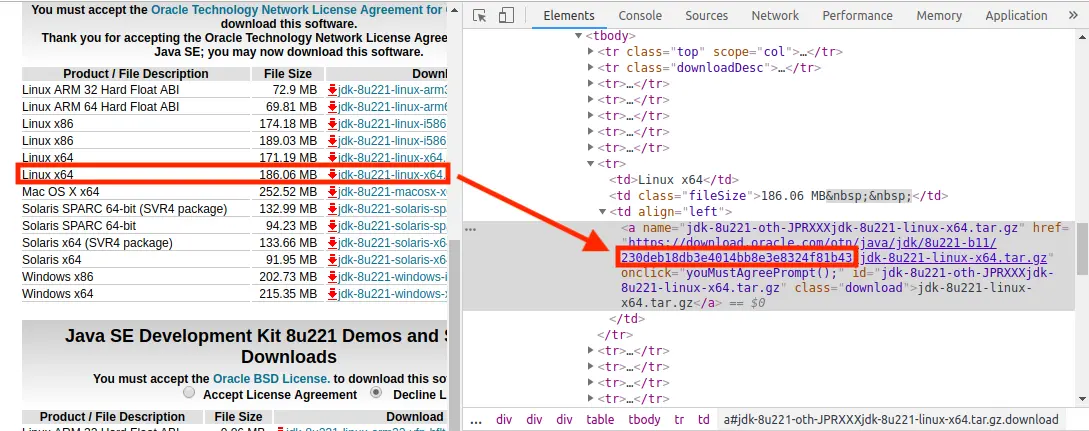Select Decline License Agreement radio button
Viewport: 1089px width, 431px height.
[x=376, y=393]
